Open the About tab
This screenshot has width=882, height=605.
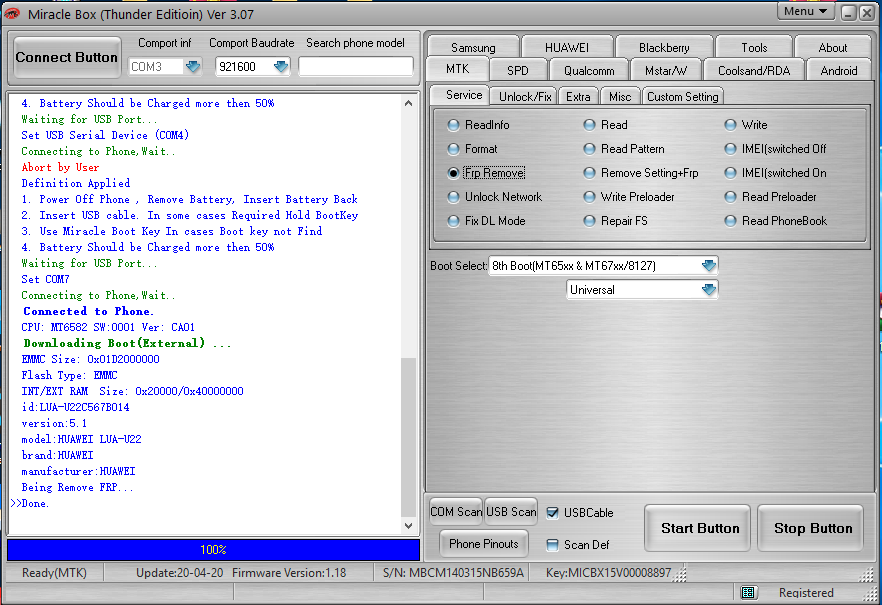tap(832, 47)
